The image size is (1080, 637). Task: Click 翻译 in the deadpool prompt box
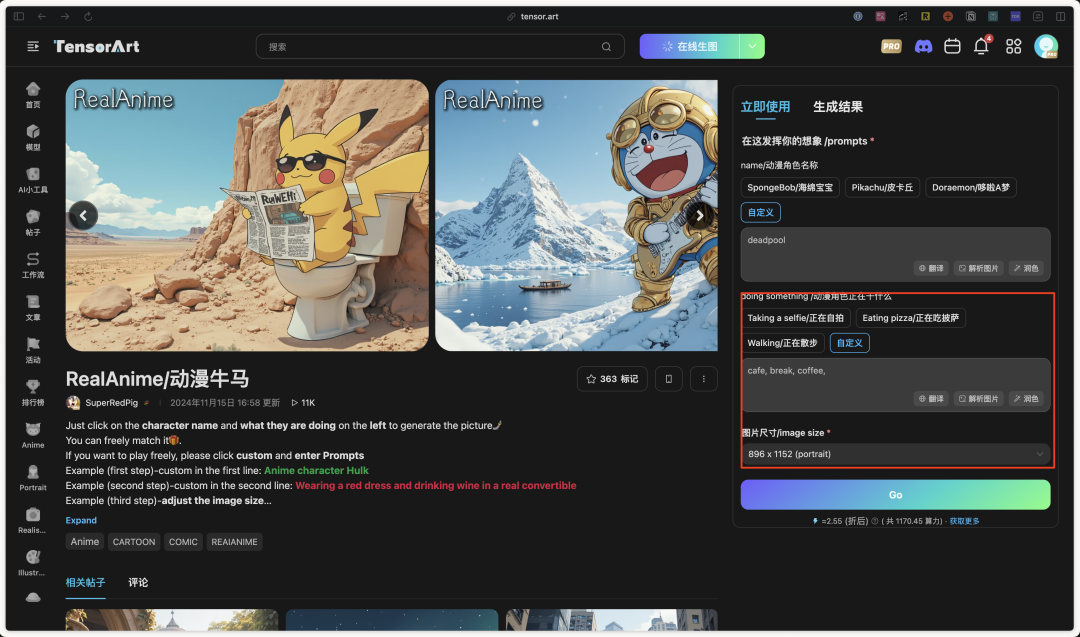[x=931, y=268]
